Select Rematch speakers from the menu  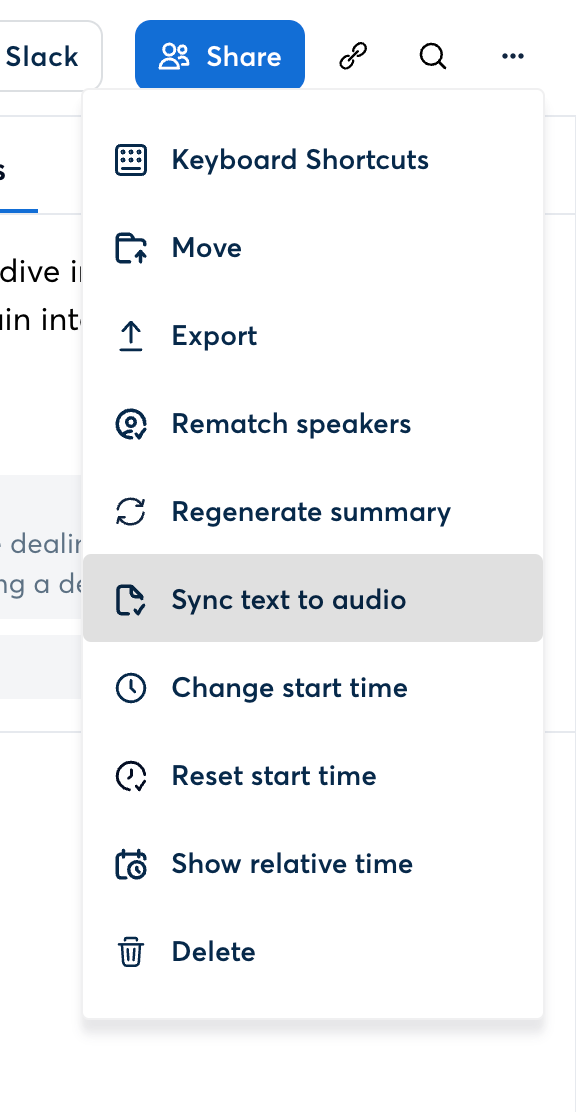[291, 423]
